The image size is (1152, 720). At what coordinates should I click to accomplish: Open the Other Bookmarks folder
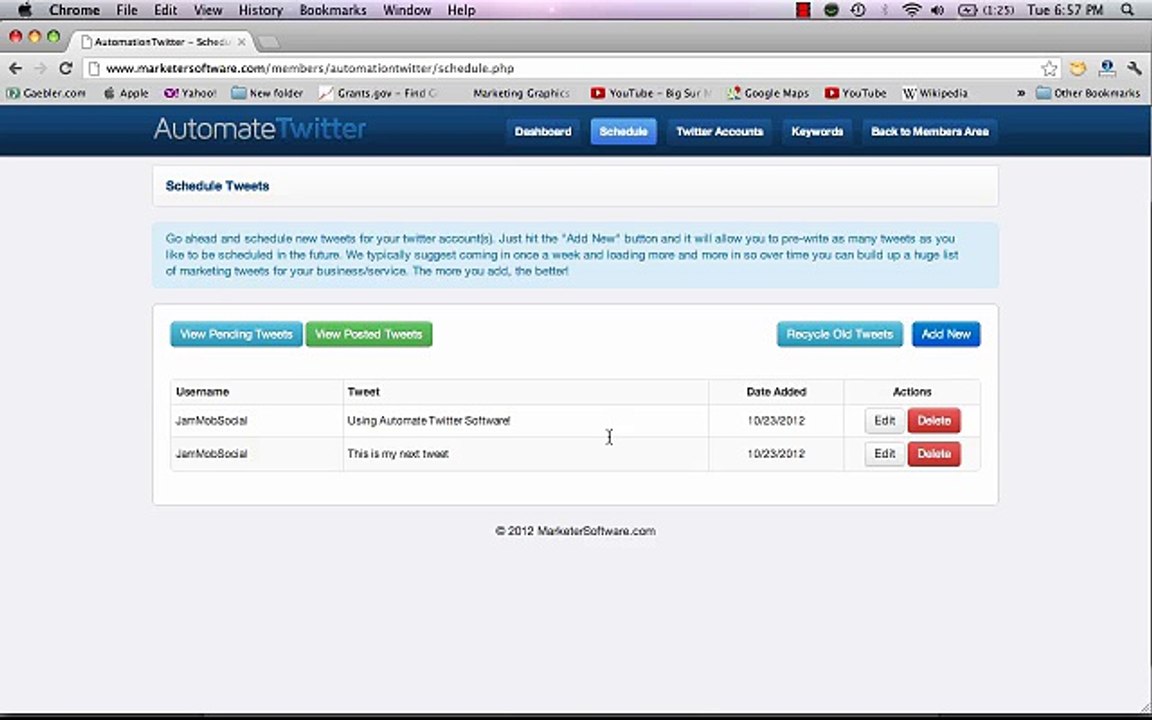coord(1088,93)
